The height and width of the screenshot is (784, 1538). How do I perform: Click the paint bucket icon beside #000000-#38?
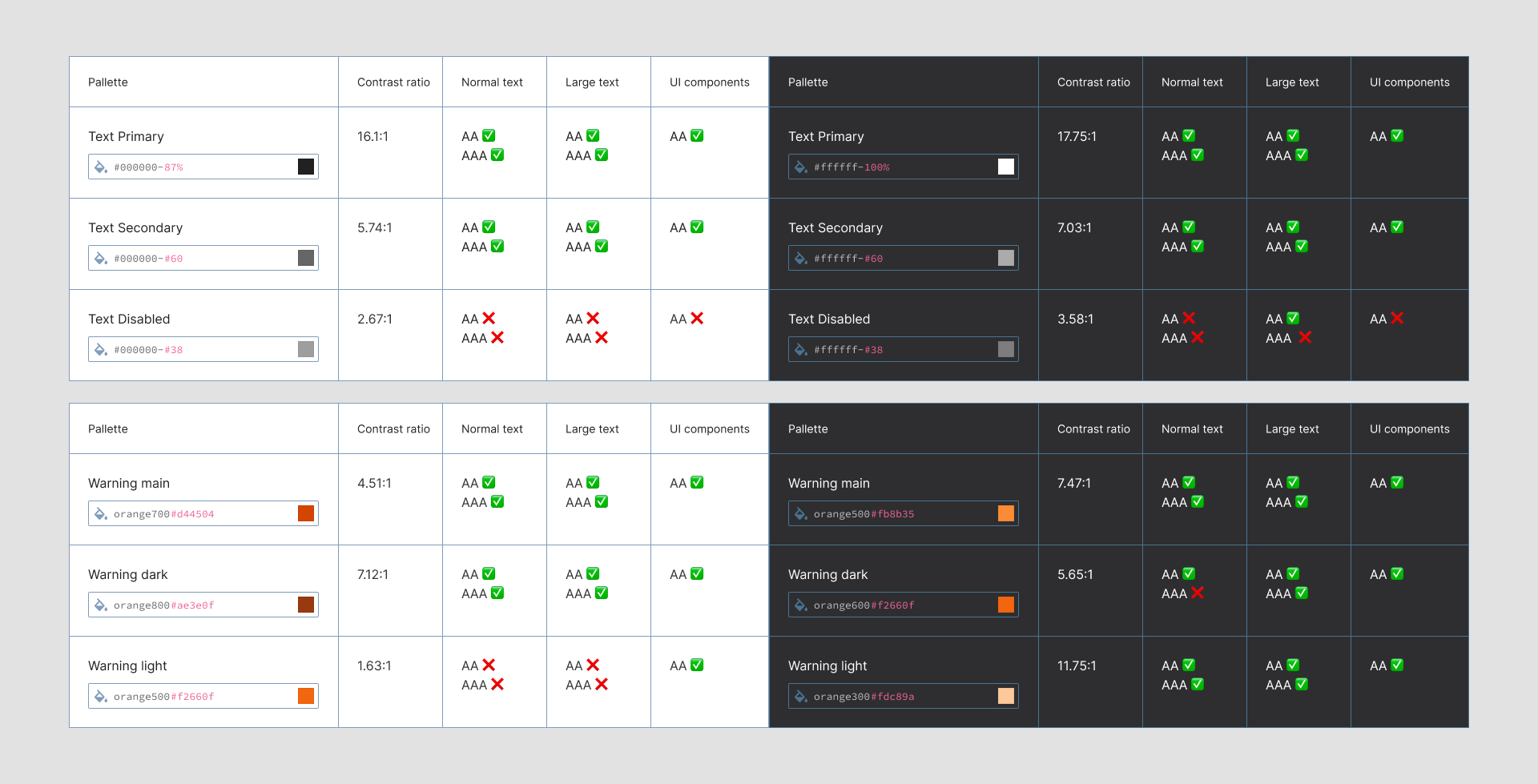(x=101, y=349)
